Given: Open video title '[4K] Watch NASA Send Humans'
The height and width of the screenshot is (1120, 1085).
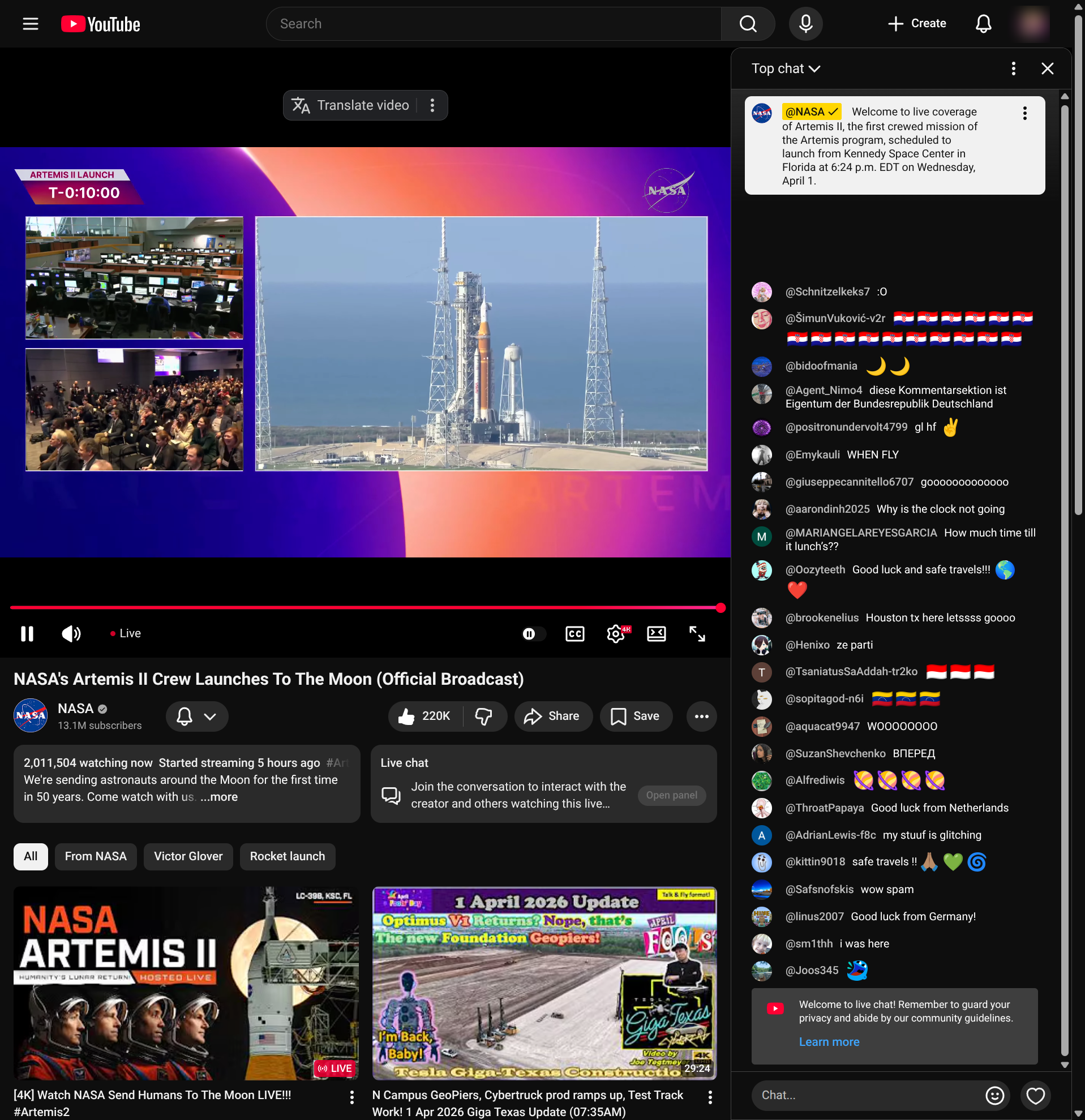Looking at the screenshot, I should click(x=153, y=1104).
